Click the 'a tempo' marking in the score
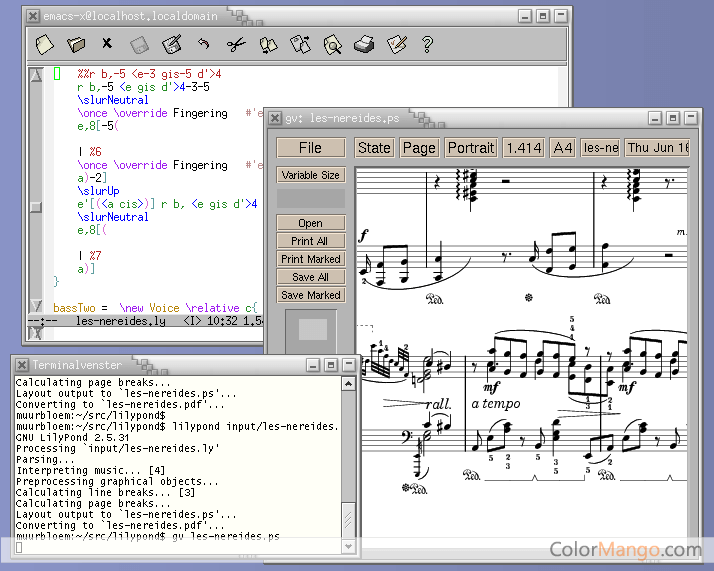714x571 pixels. 495,403
